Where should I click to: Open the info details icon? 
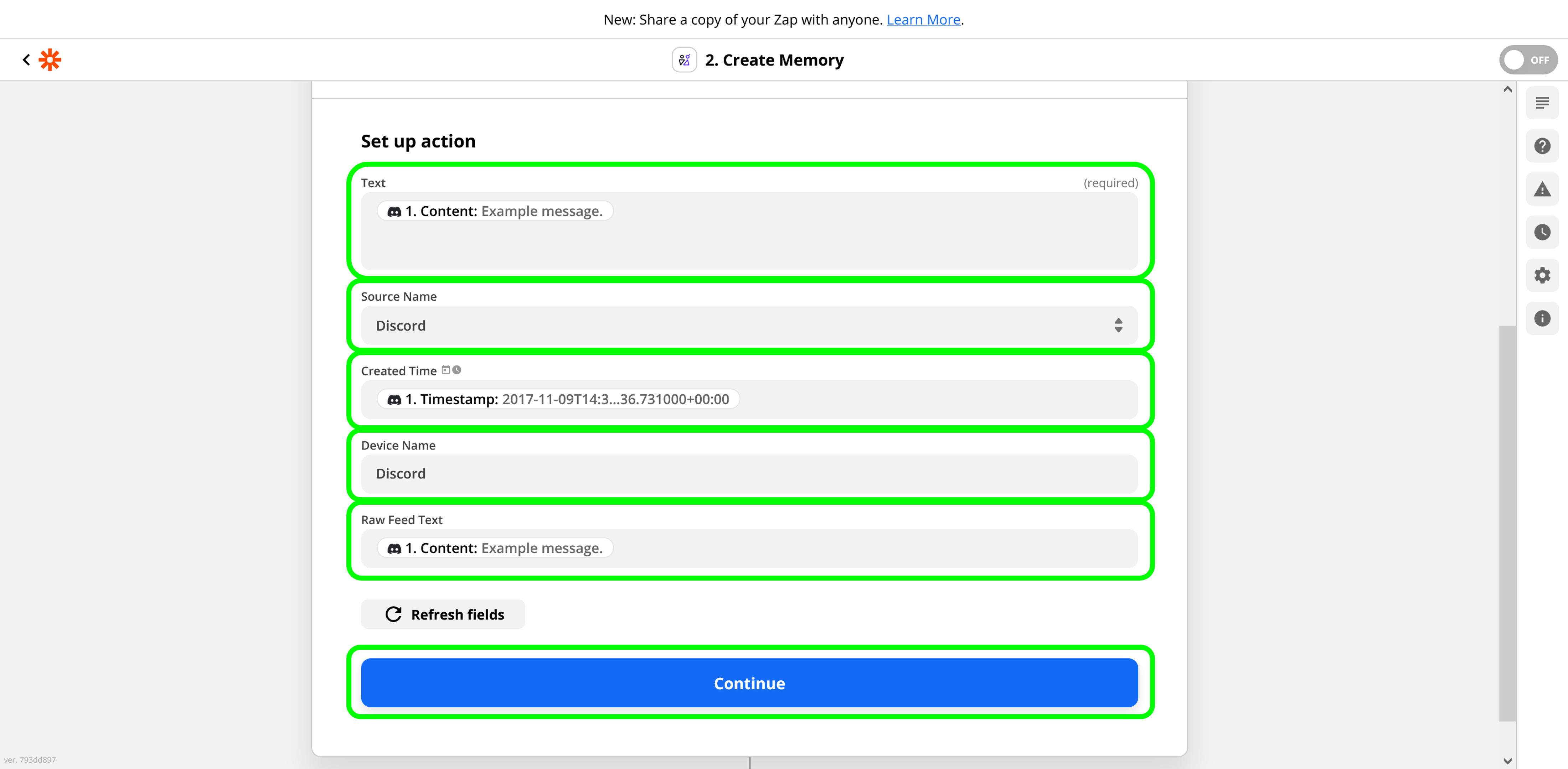point(1542,318)
